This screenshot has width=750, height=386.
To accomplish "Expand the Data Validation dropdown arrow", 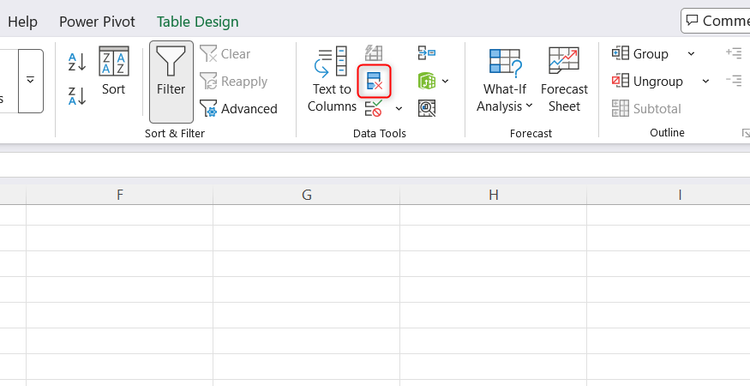I will 399,109.
